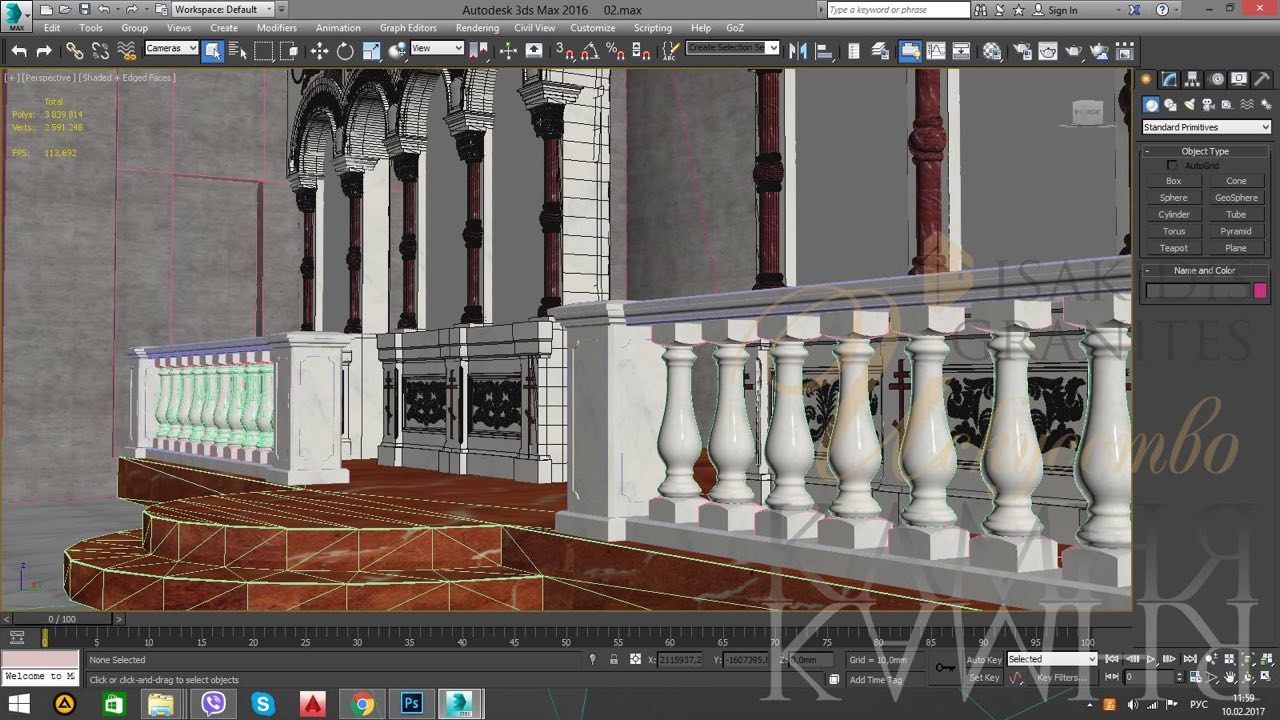The height and width of the screenshot is (720, 1280).
Task: Open the 3ds Max application menu
Action: click(17, 16)
